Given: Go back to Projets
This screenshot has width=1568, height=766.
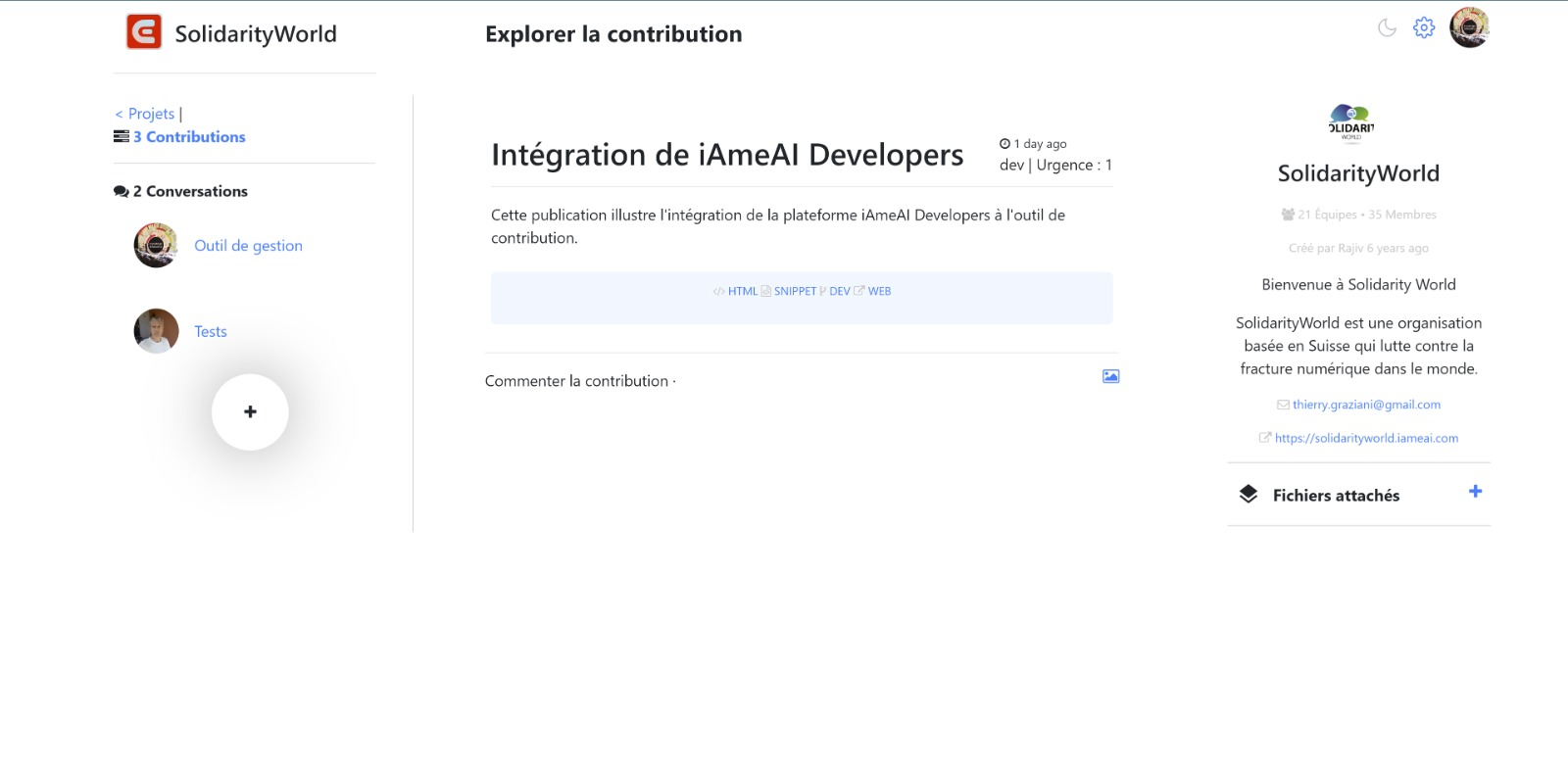Looking at the screenshot, I should click(145, 114).
